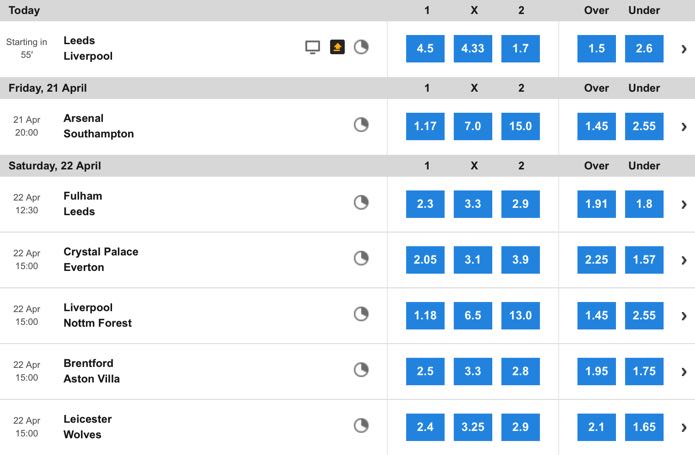Open the Leicester vs Wolves match page
The width and height of the screenshot is (695, 455).
coord(87,427)
